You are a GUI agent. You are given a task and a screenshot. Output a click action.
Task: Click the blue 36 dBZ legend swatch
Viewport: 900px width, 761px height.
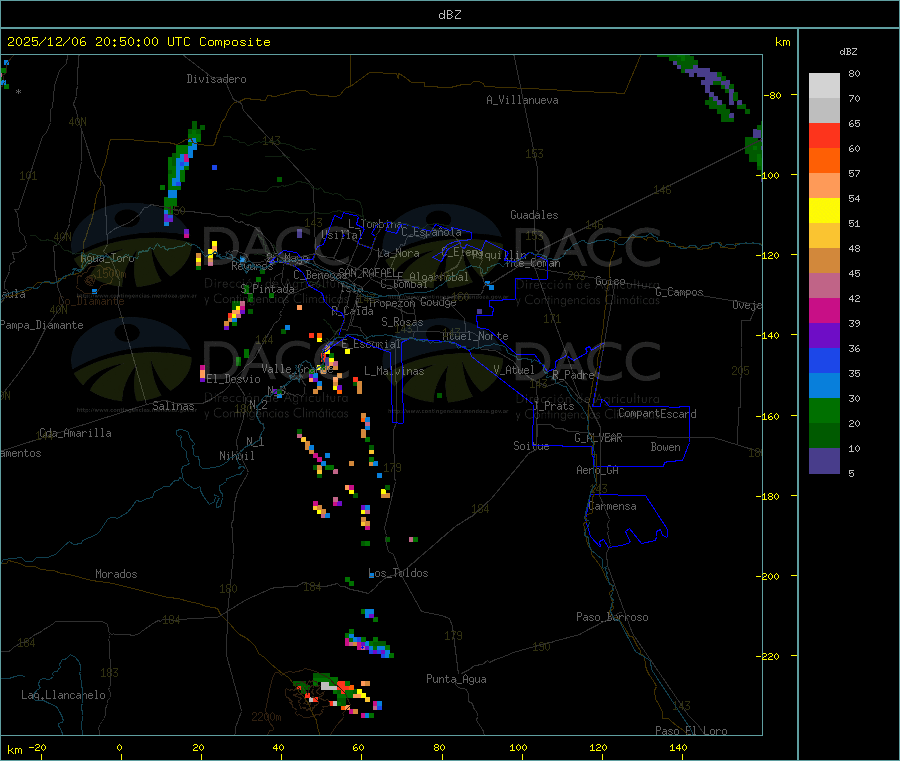click(824, 360)
